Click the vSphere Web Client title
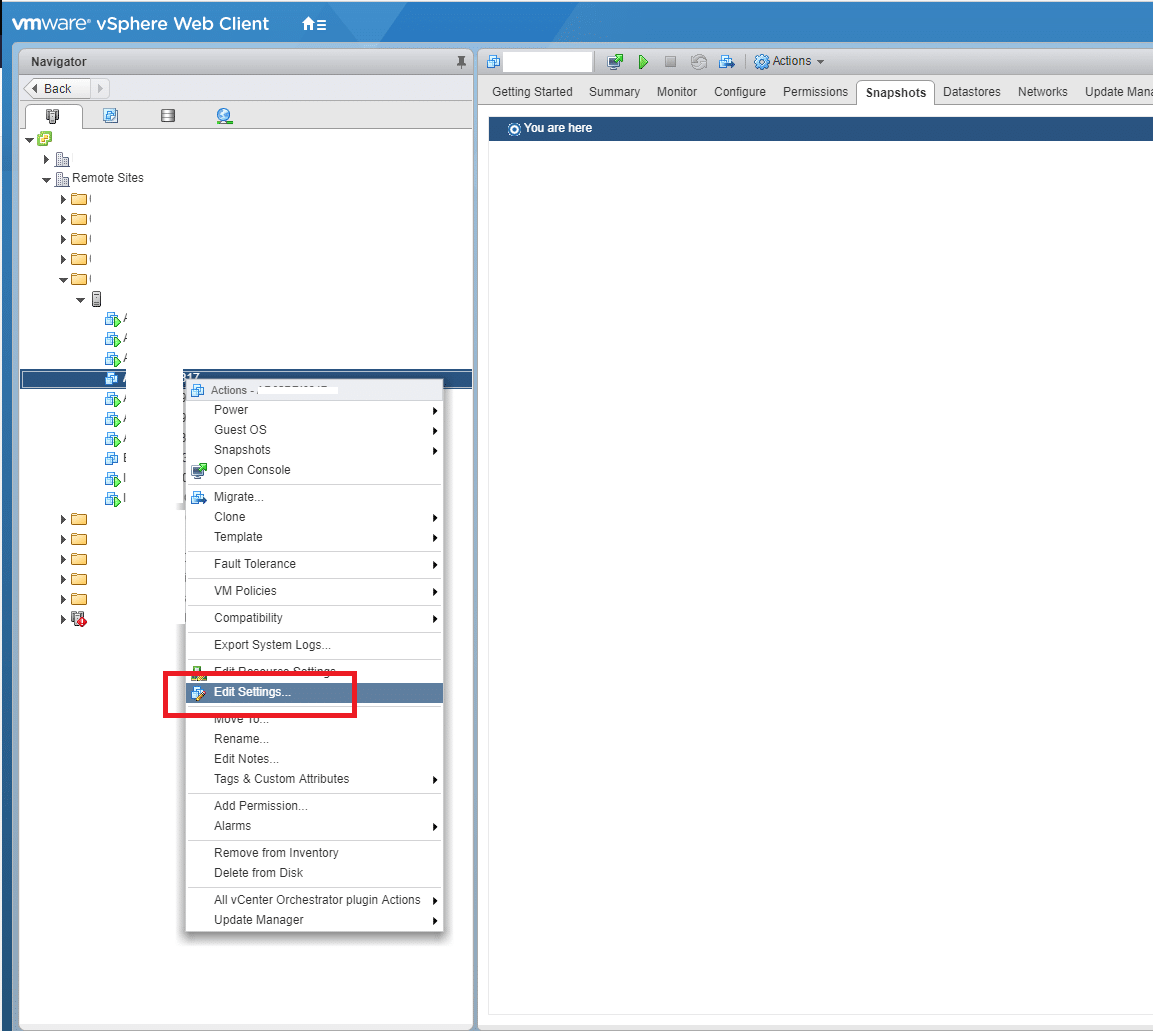 (182, 24)
